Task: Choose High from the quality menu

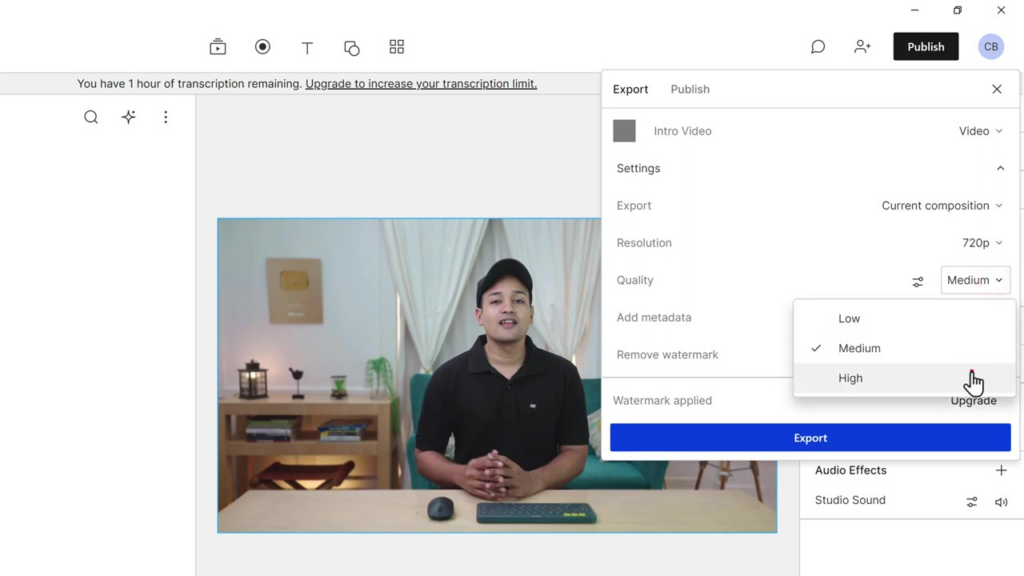Action: pos(851,378)
